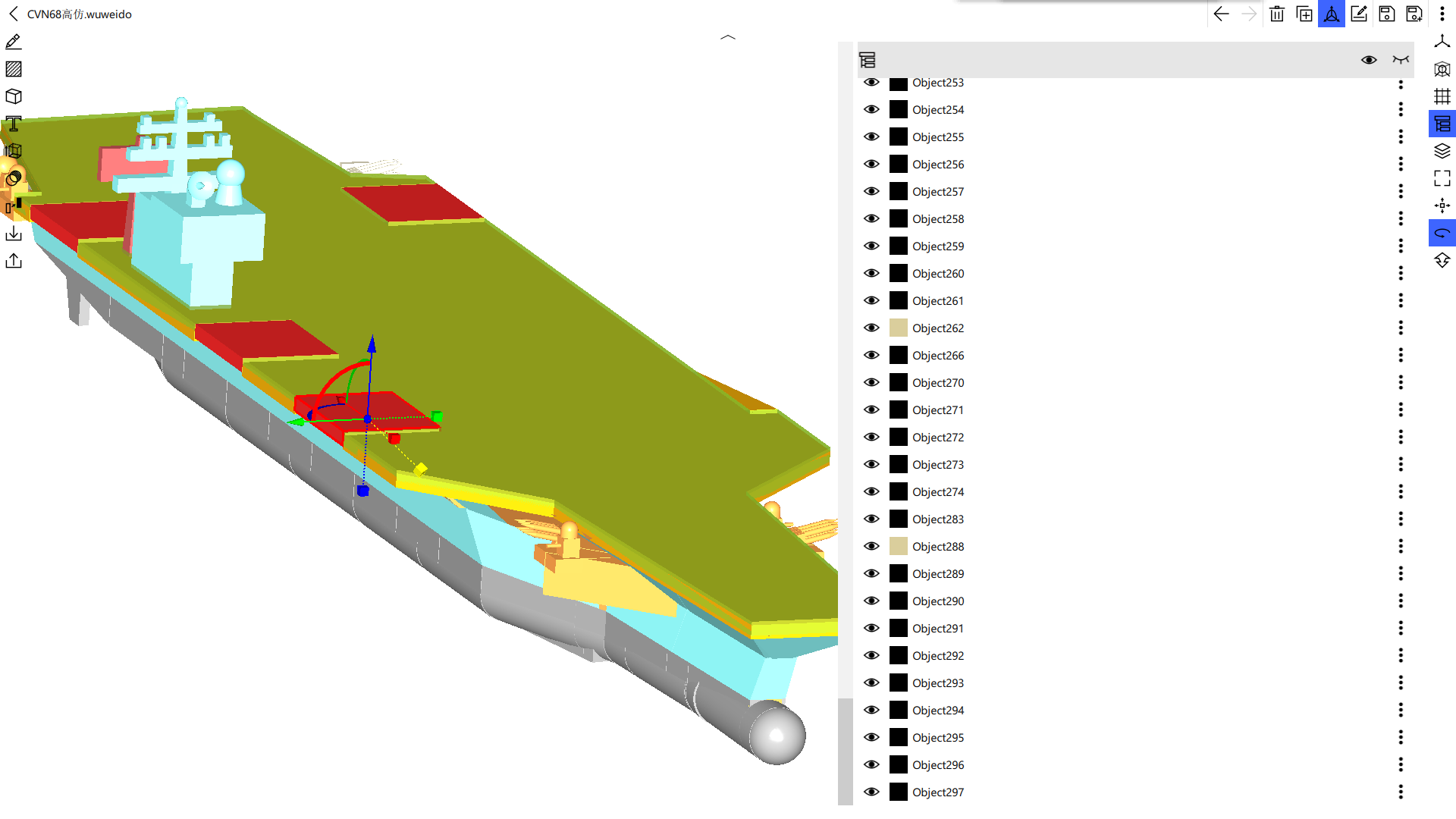Hide Object262 using its eye icon
This screenshot has height=819, width=1456.
[x=872, y=328]
